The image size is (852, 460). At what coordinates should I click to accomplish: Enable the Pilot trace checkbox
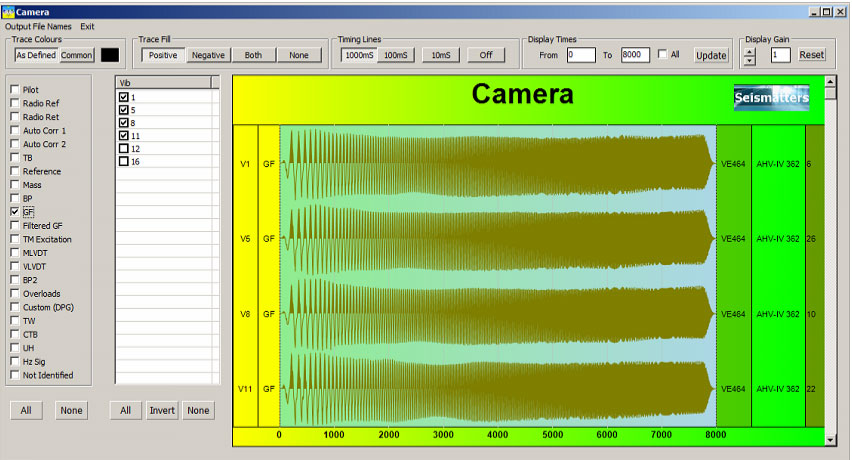pyautogui.click(x=15, y=90)
